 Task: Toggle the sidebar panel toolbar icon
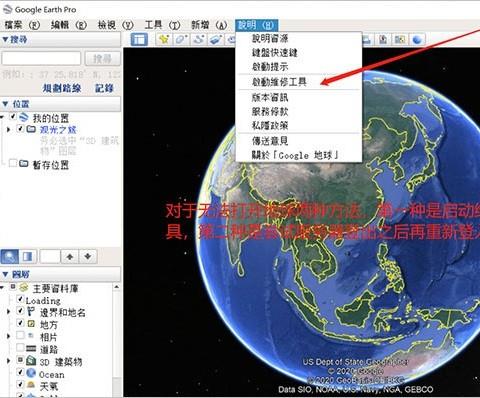click(139, 40)
